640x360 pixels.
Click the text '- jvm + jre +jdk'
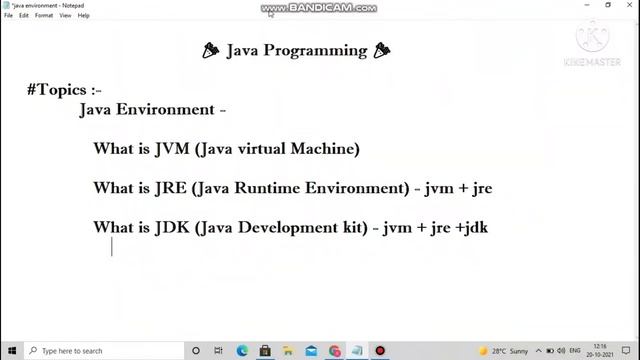(x=430, y=228)
